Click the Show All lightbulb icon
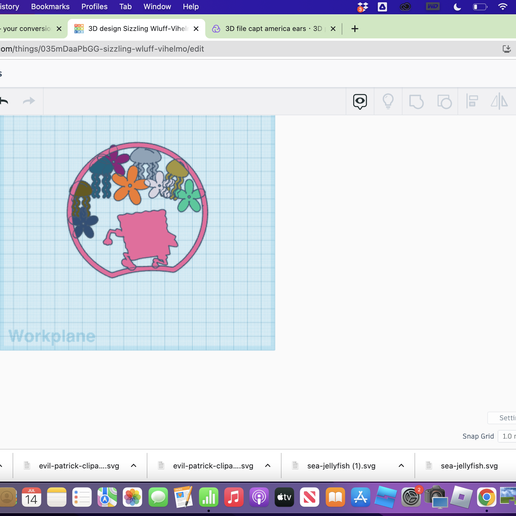The image size is (516, 516). point(388,101)
